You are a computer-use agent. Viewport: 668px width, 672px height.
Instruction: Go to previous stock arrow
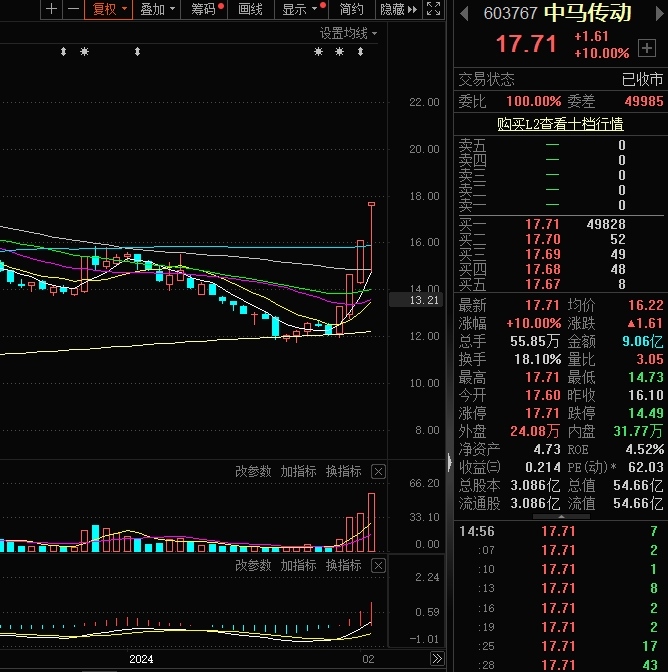(x=464, y=14)
